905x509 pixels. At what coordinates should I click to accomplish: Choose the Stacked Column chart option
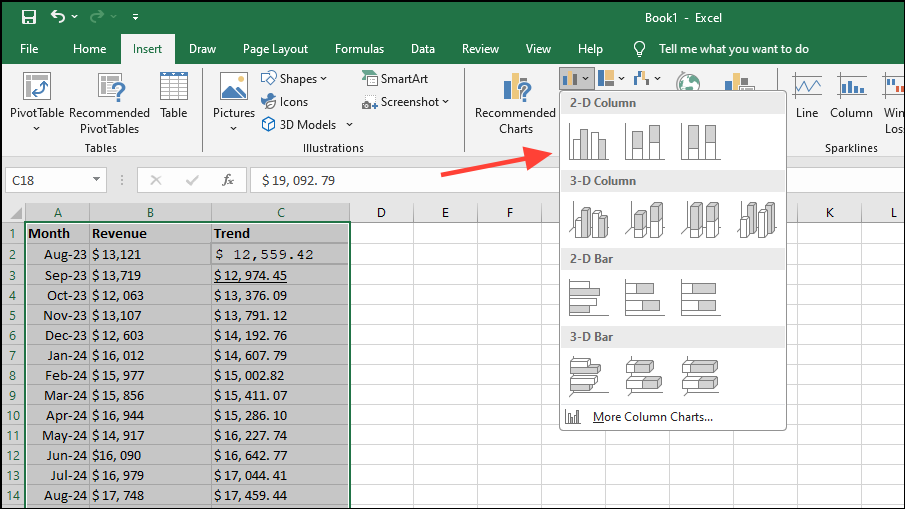pos(644,141)
